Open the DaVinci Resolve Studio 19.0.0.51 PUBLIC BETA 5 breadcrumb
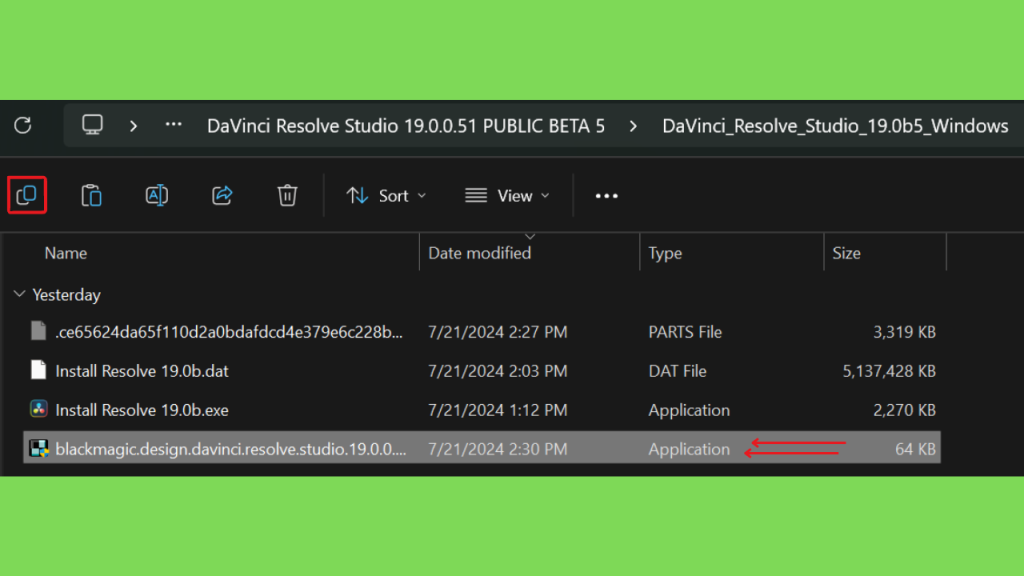This screenshot has height=576, width=1024. 406,125
